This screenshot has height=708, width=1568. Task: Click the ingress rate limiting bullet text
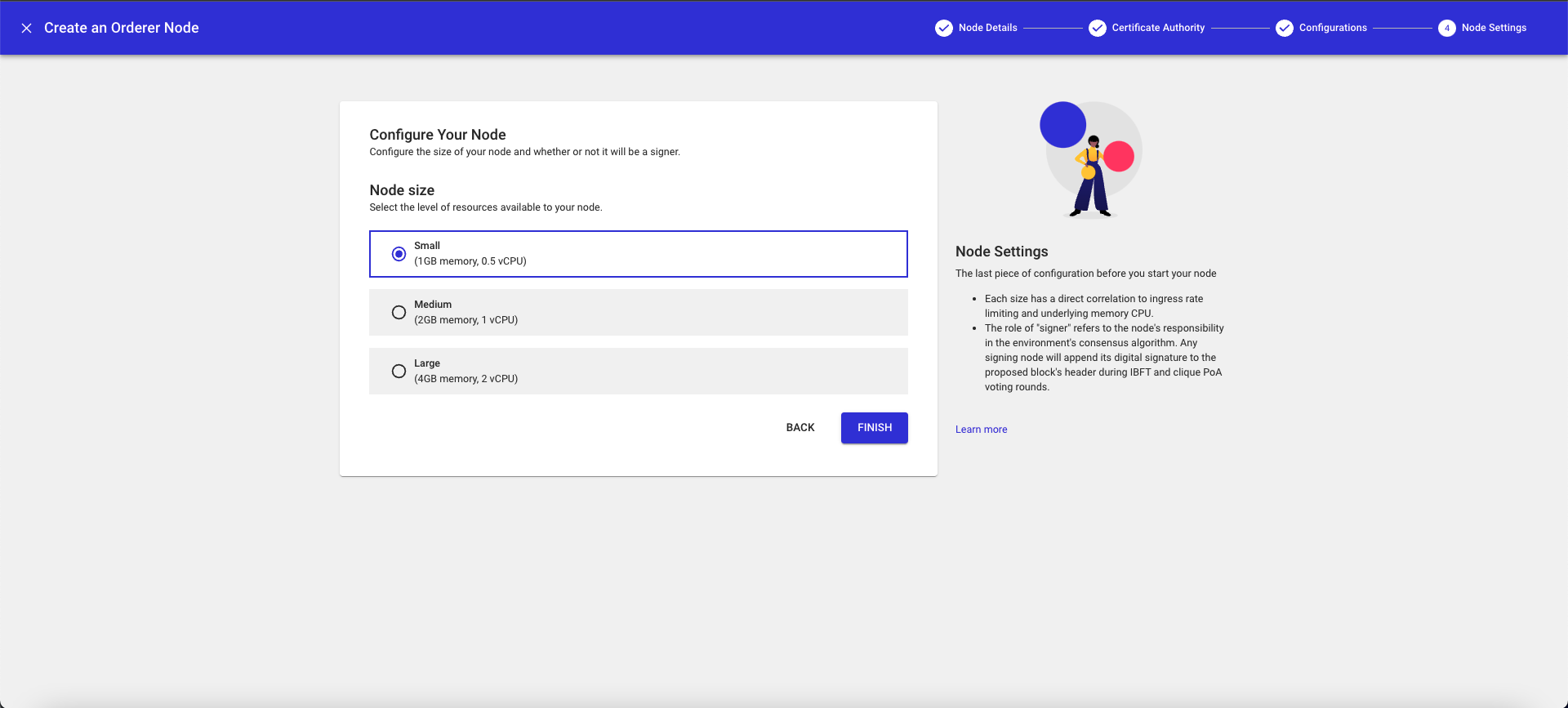coord(1094,306)
